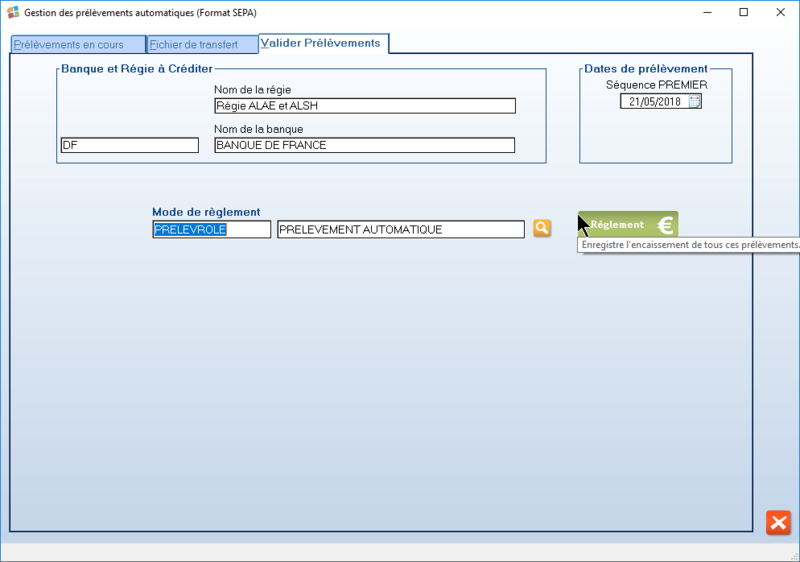This screenshot has height=562, width=800.
Task: Click the Banque et Régie à Créditer heading
Action: (137, 69)
